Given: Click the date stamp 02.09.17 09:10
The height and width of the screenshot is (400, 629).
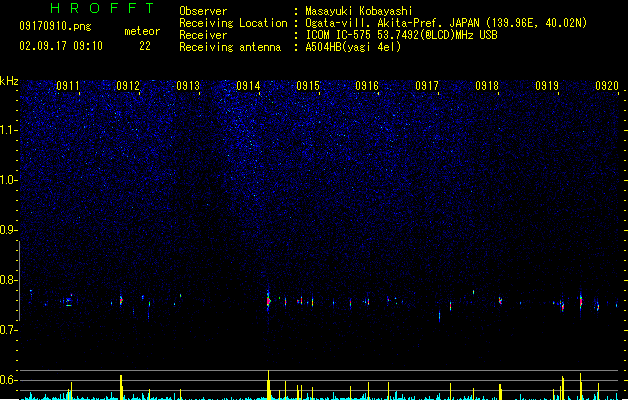Looking at the screenshot, I should coord(61,46).
